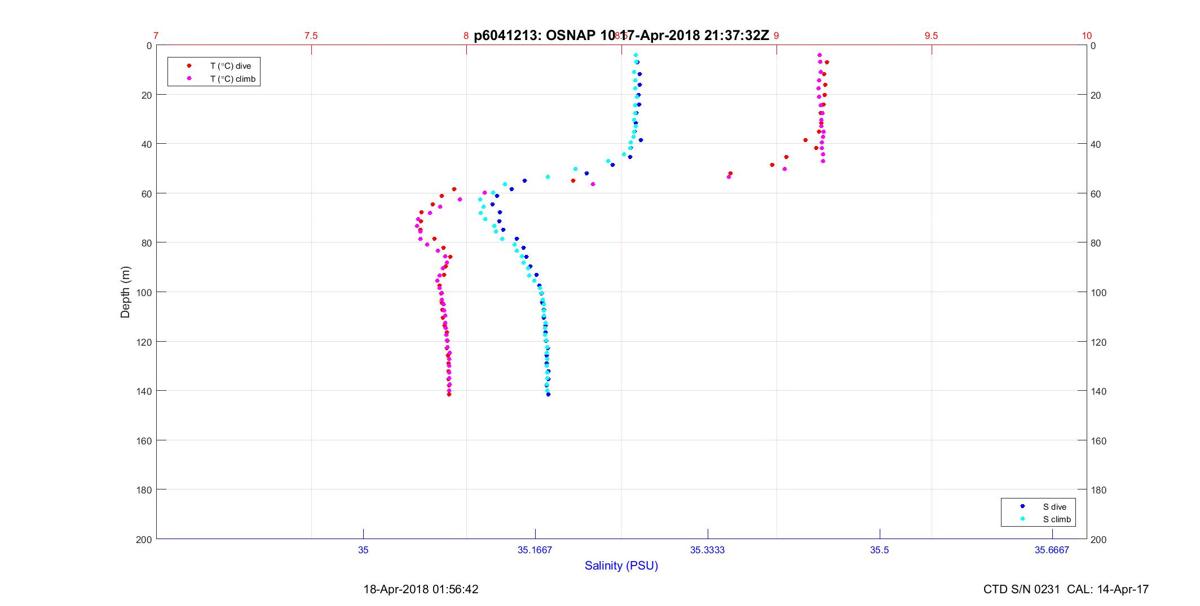1200x606 pixels.
Task: Click the red 9 temperature tick label
Action: coord(776,35)
